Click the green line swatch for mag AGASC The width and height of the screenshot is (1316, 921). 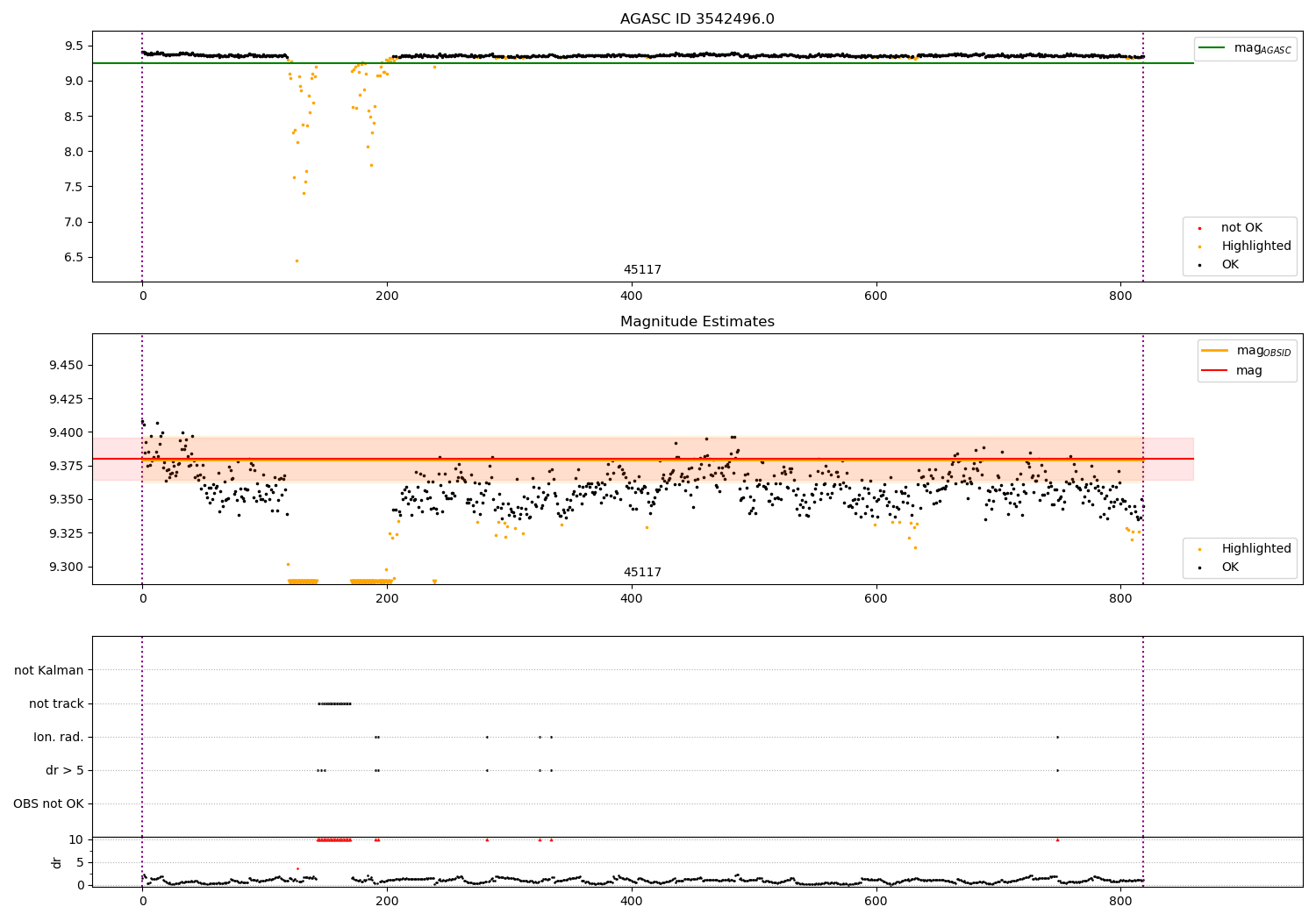tap(1212, 48)
